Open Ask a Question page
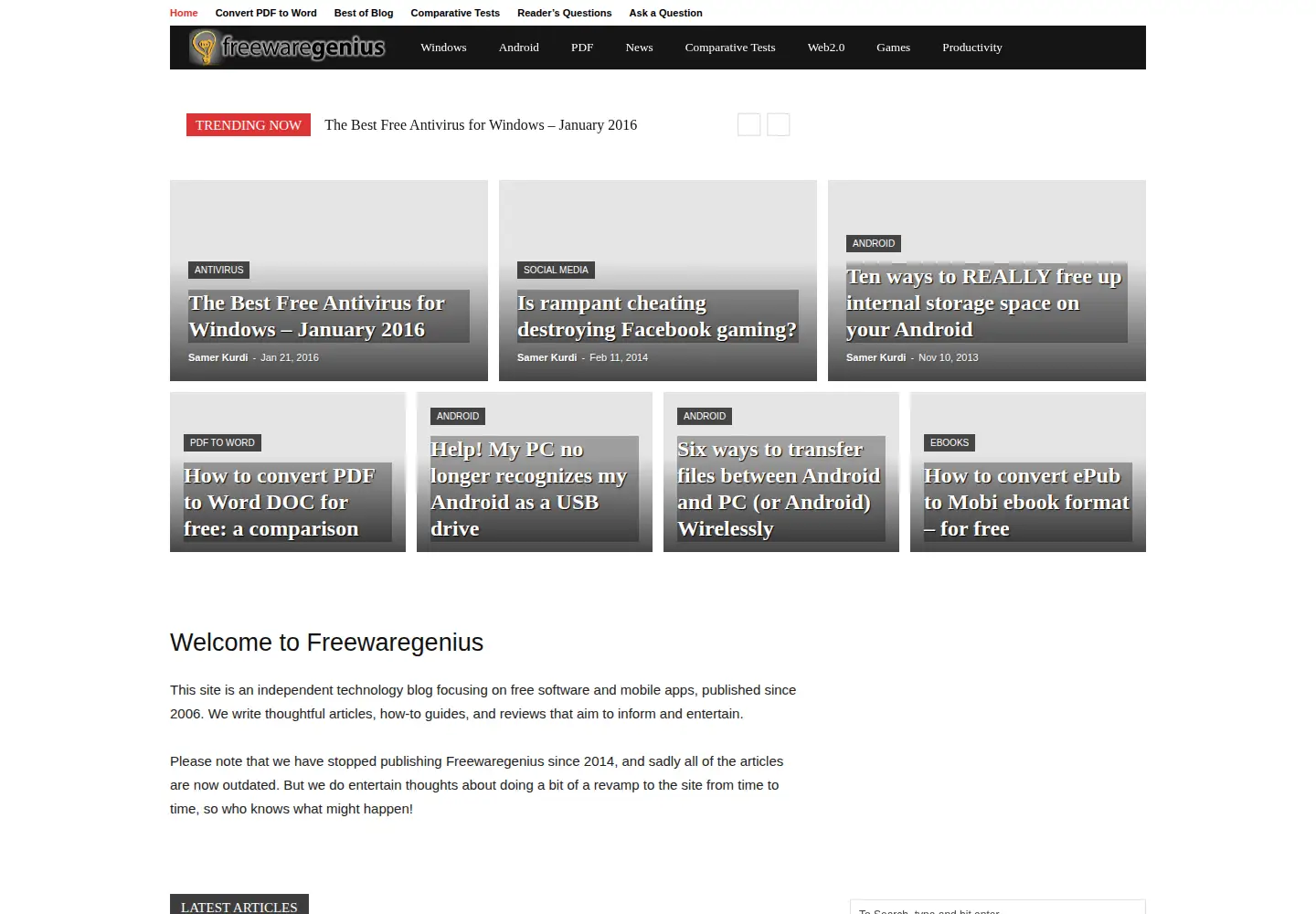This screenshot has width=1316, height=914. (x=665, y=13)
